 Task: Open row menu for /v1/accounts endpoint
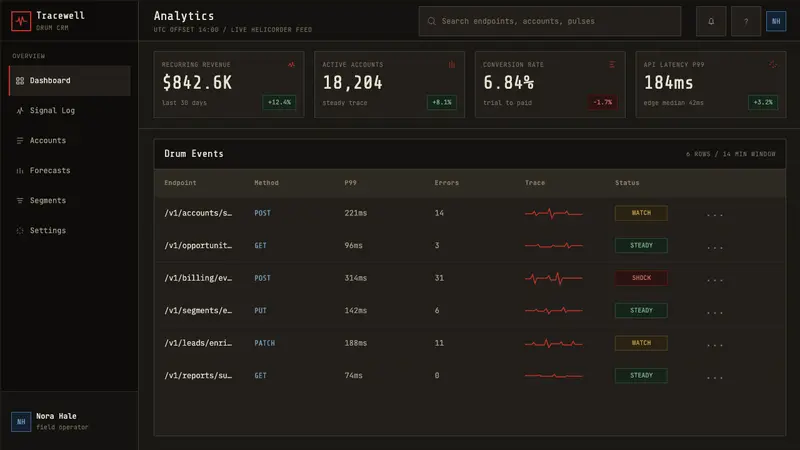(x=714, y=214)
